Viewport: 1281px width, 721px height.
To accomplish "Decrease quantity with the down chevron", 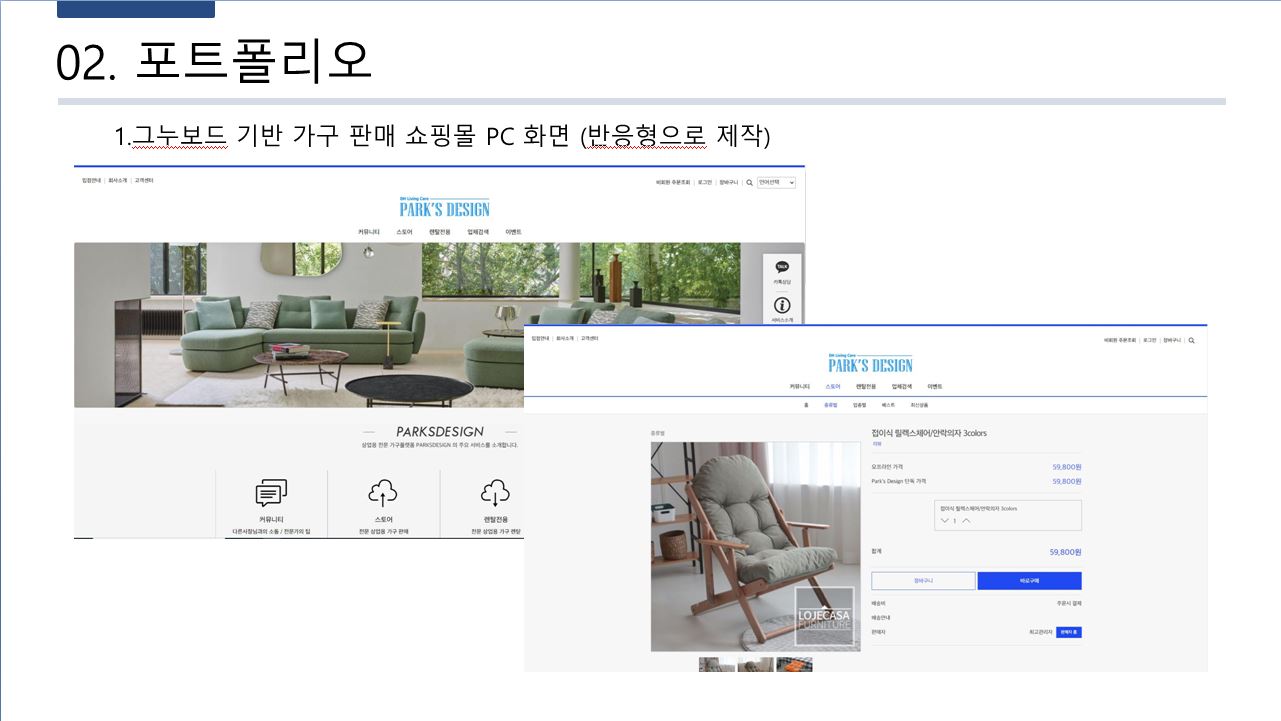I will coord(944,521).
